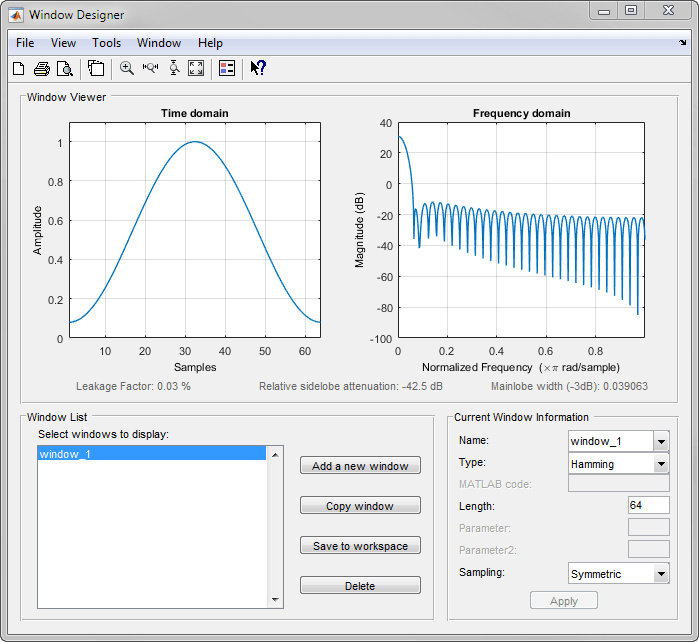Click the window list scroll up arrow

click(275, 455)
